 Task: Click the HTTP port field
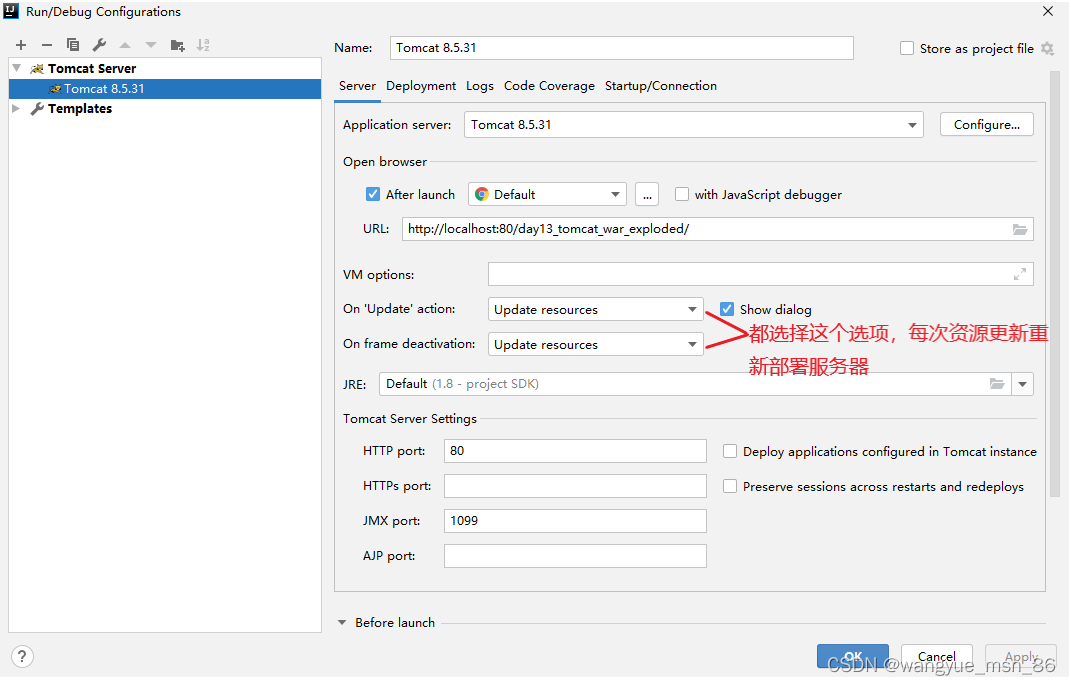click(x=575, y=451)
